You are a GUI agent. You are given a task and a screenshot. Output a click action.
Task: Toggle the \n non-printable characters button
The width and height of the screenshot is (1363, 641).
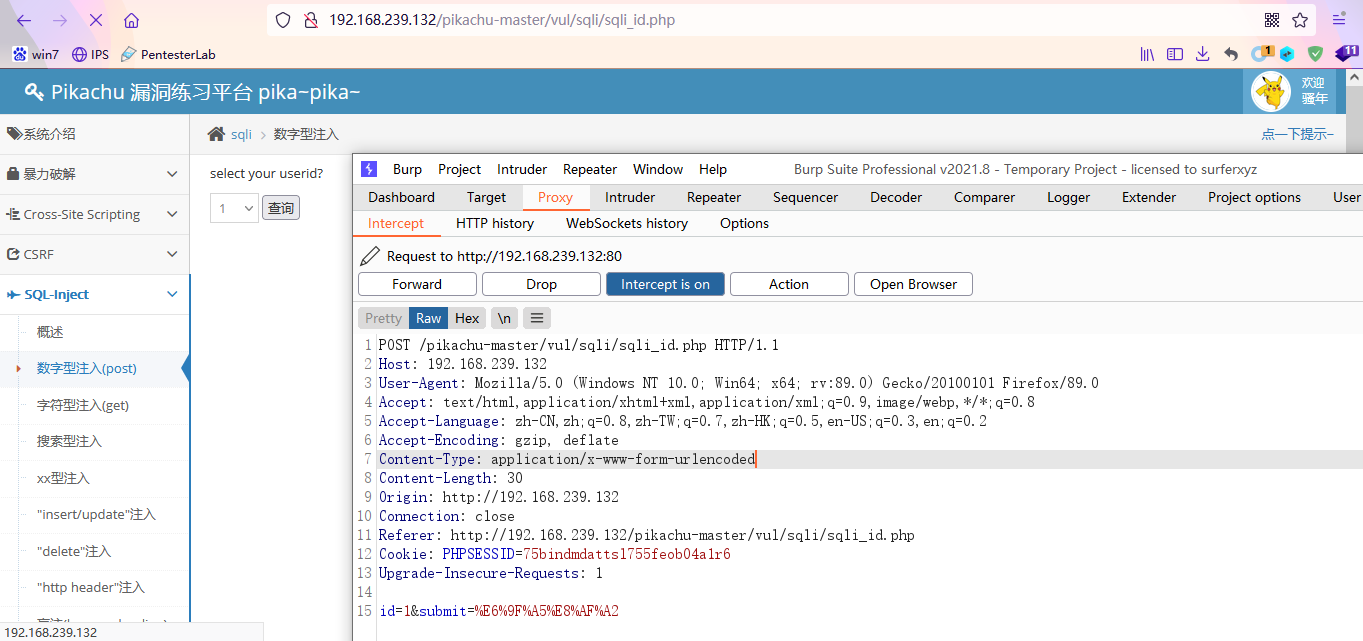505,318
